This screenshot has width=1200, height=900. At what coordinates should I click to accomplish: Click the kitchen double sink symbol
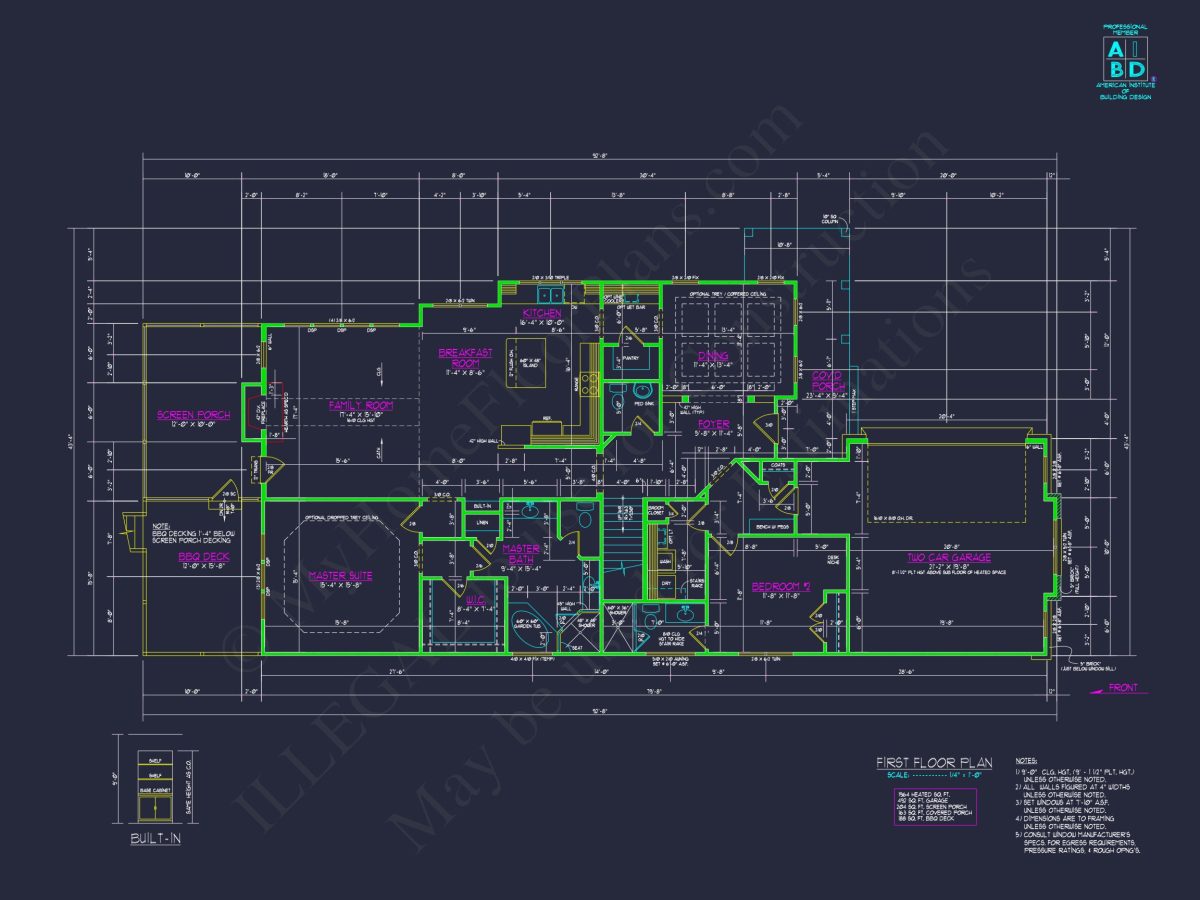tap(547, 295)
